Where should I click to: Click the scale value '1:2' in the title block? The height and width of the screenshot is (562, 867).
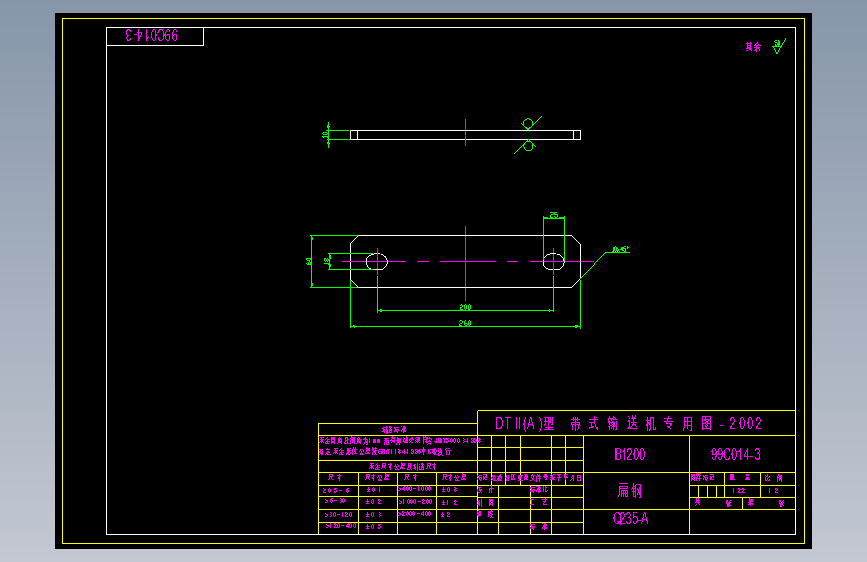pyautogui.click(x=773, y=491)
